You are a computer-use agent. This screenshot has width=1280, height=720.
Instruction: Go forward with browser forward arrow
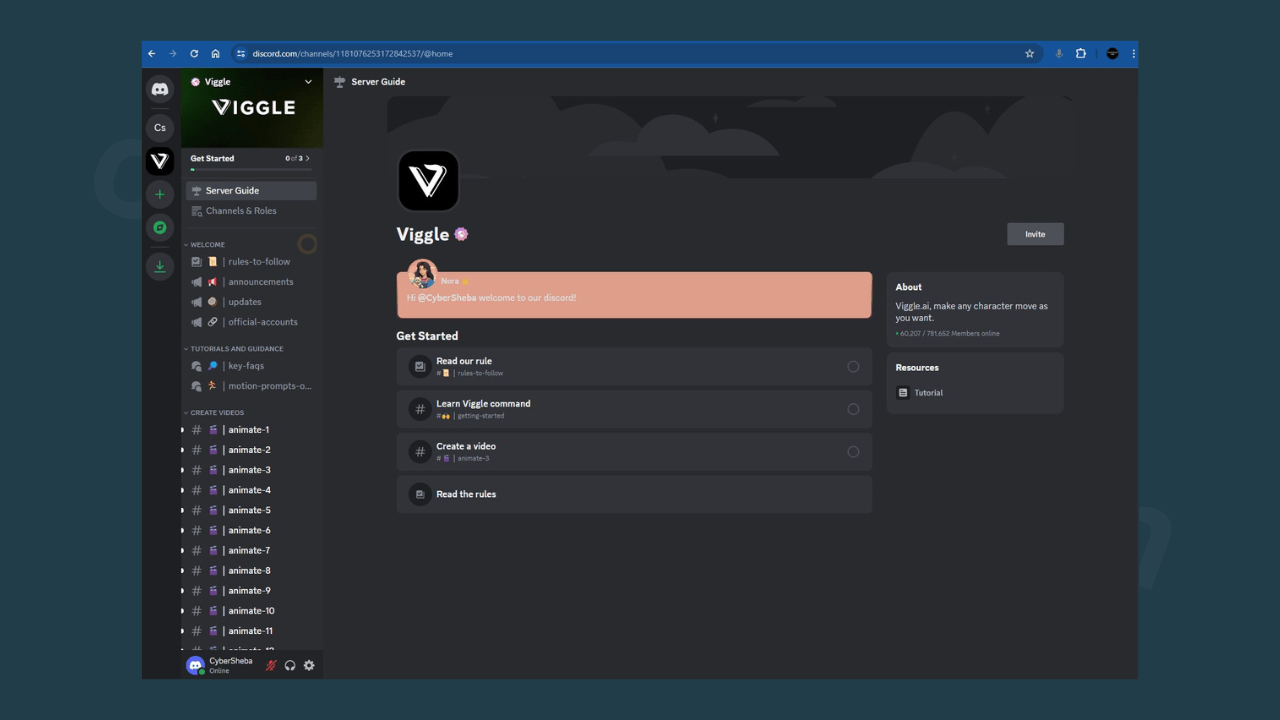[173, 54]
